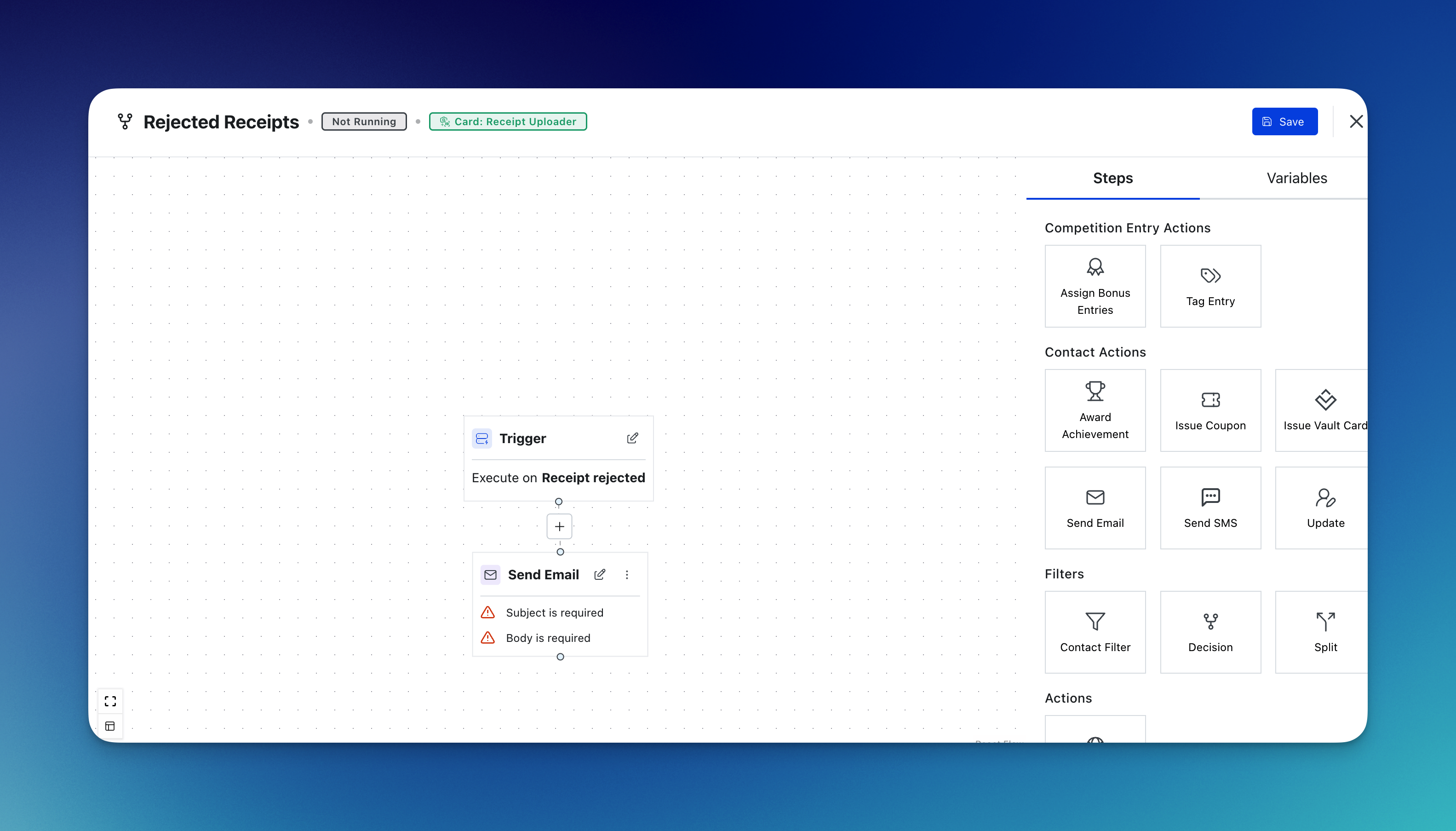Edit the Send Email node

click(599, 575)
